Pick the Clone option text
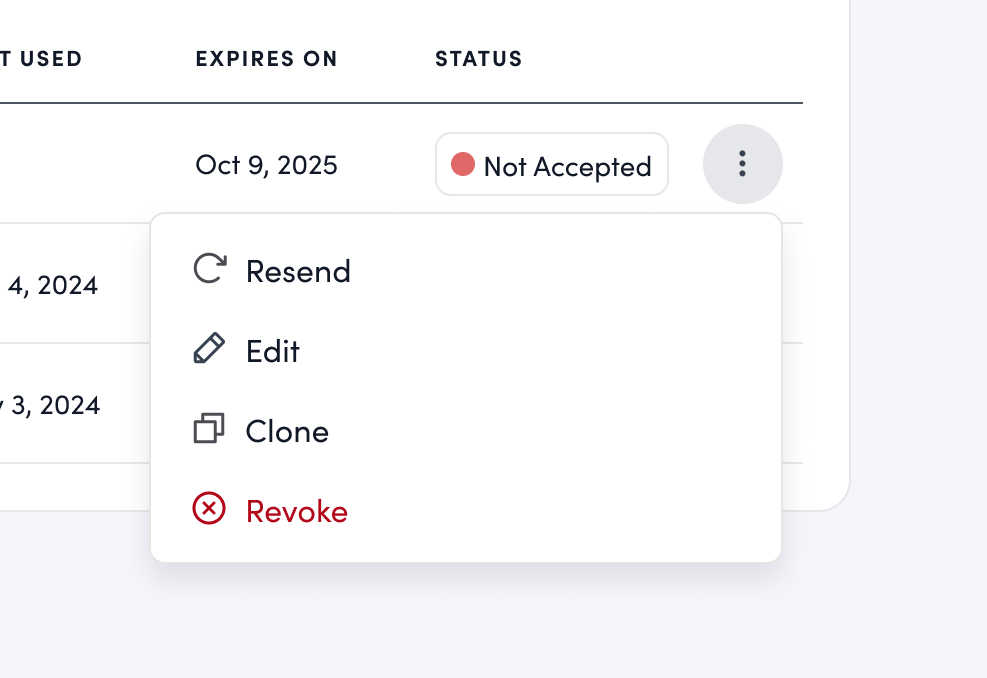987x678 pixels. (287, 432)
